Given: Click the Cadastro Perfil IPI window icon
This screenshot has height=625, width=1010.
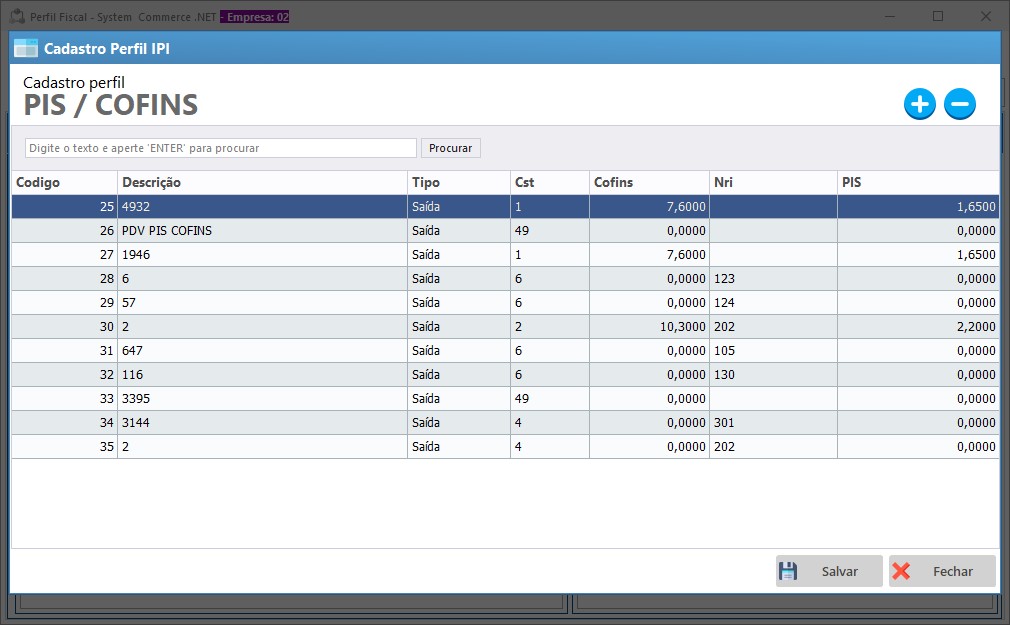Looking at the screenshot, I should click(26, 48).
